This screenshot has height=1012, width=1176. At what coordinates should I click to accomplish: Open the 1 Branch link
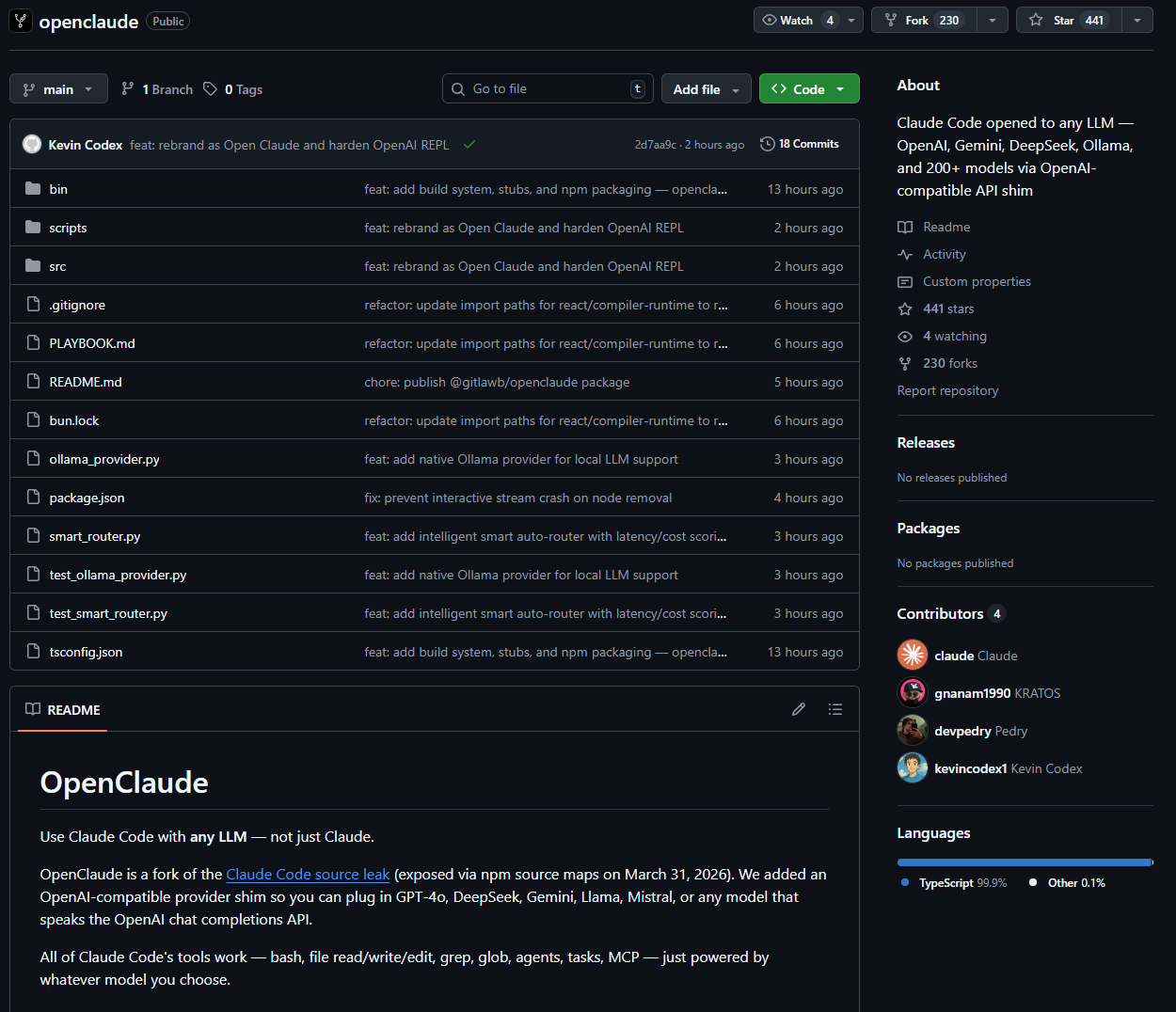(x=157, y=88)
